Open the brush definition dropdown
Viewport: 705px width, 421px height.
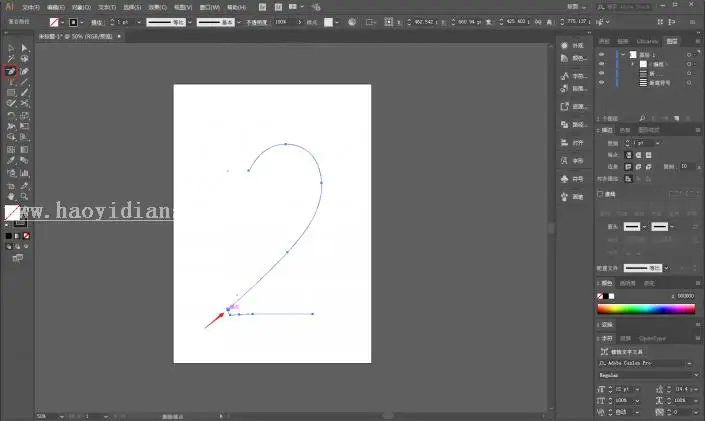pos(239,22)
